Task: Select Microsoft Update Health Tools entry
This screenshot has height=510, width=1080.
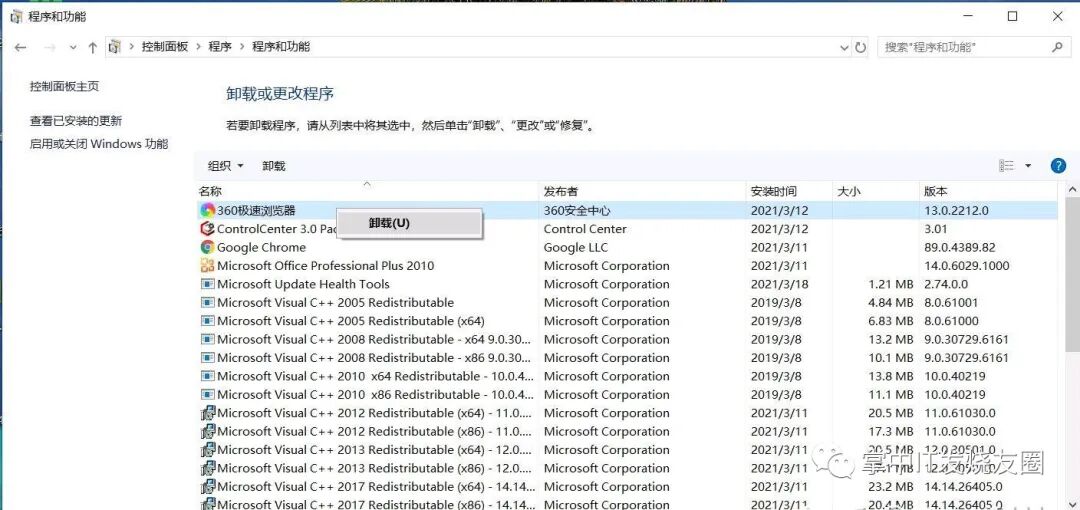Action: [303, 284]
